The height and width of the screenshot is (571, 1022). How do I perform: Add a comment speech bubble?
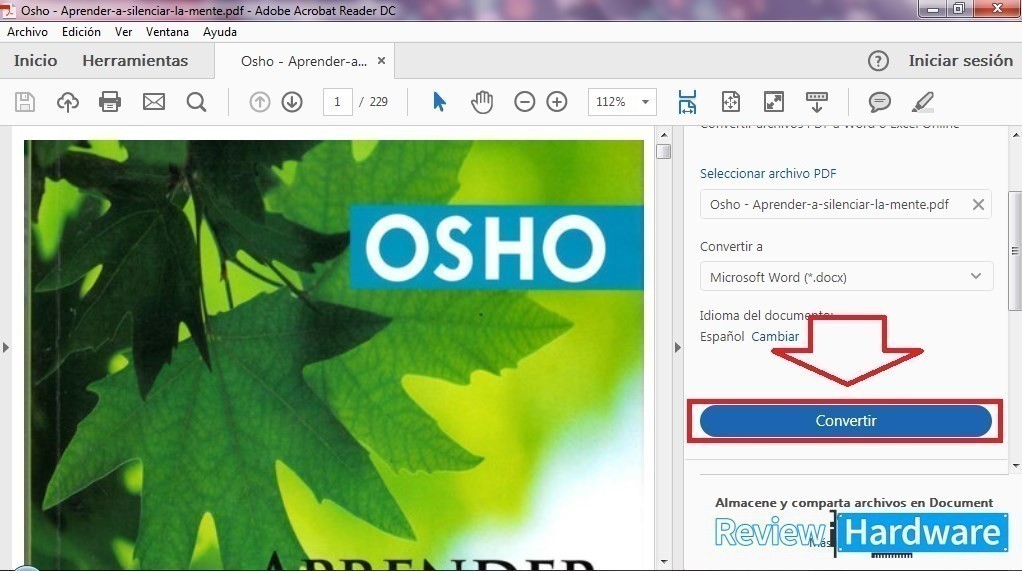pyautogui.click(x=879, y=102)
